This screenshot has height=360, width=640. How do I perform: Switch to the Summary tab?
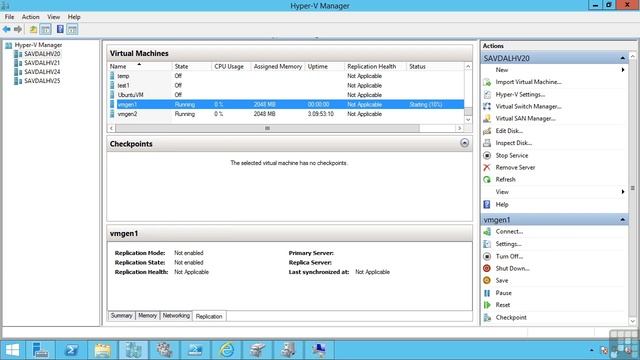click(121, 316)
